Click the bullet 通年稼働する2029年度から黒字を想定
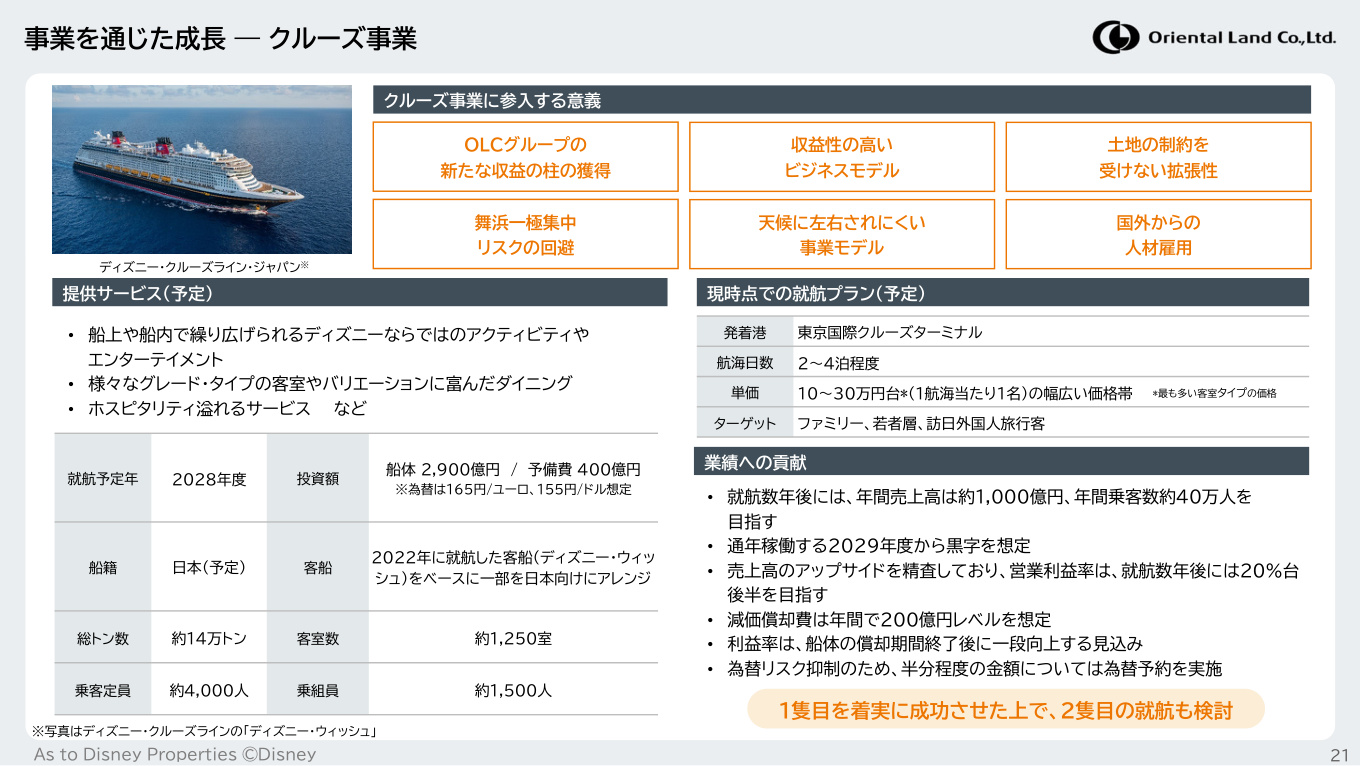 click(x=869, y=546)
